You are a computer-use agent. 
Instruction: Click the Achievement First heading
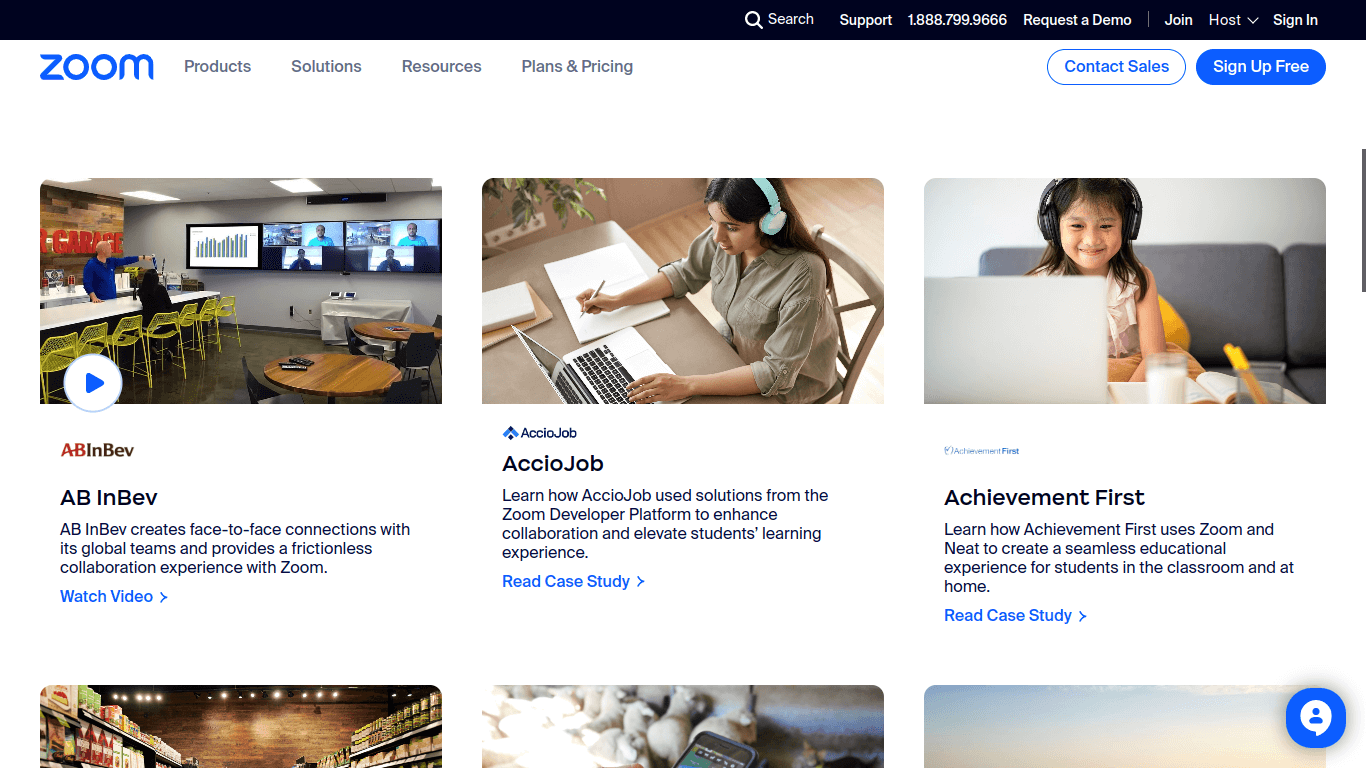(1044, 498)
